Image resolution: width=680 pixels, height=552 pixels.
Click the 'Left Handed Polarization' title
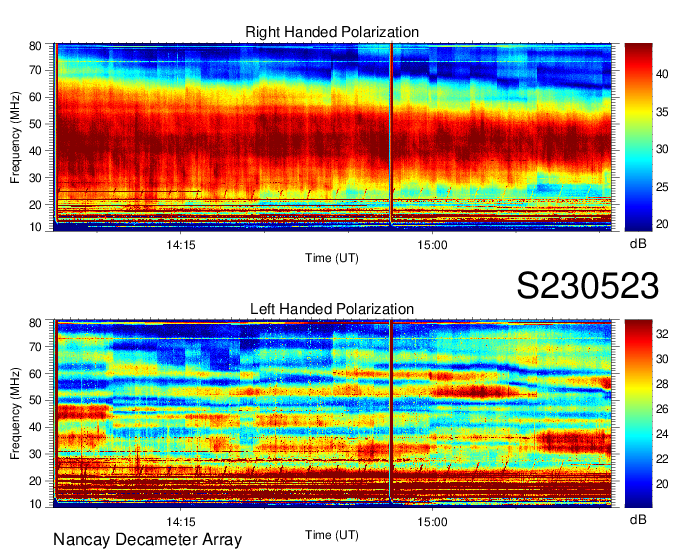[332, 309]
